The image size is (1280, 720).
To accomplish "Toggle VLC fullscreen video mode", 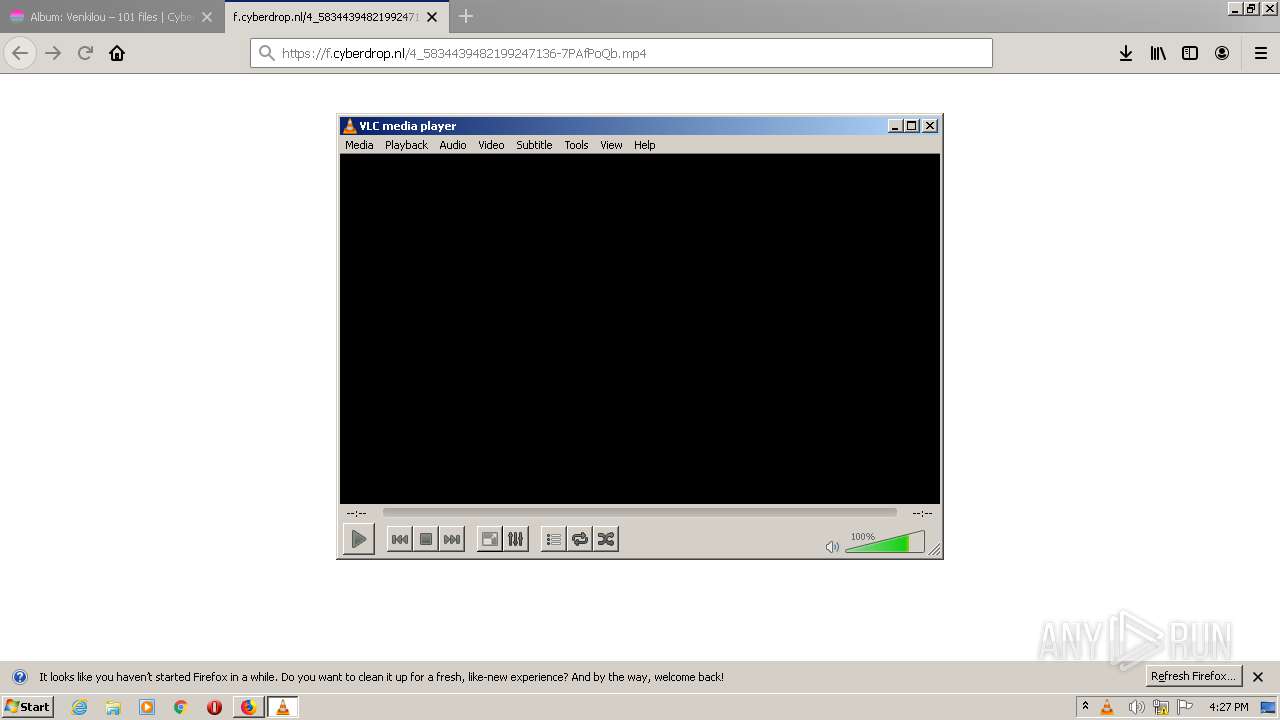I will pos(490,539).
